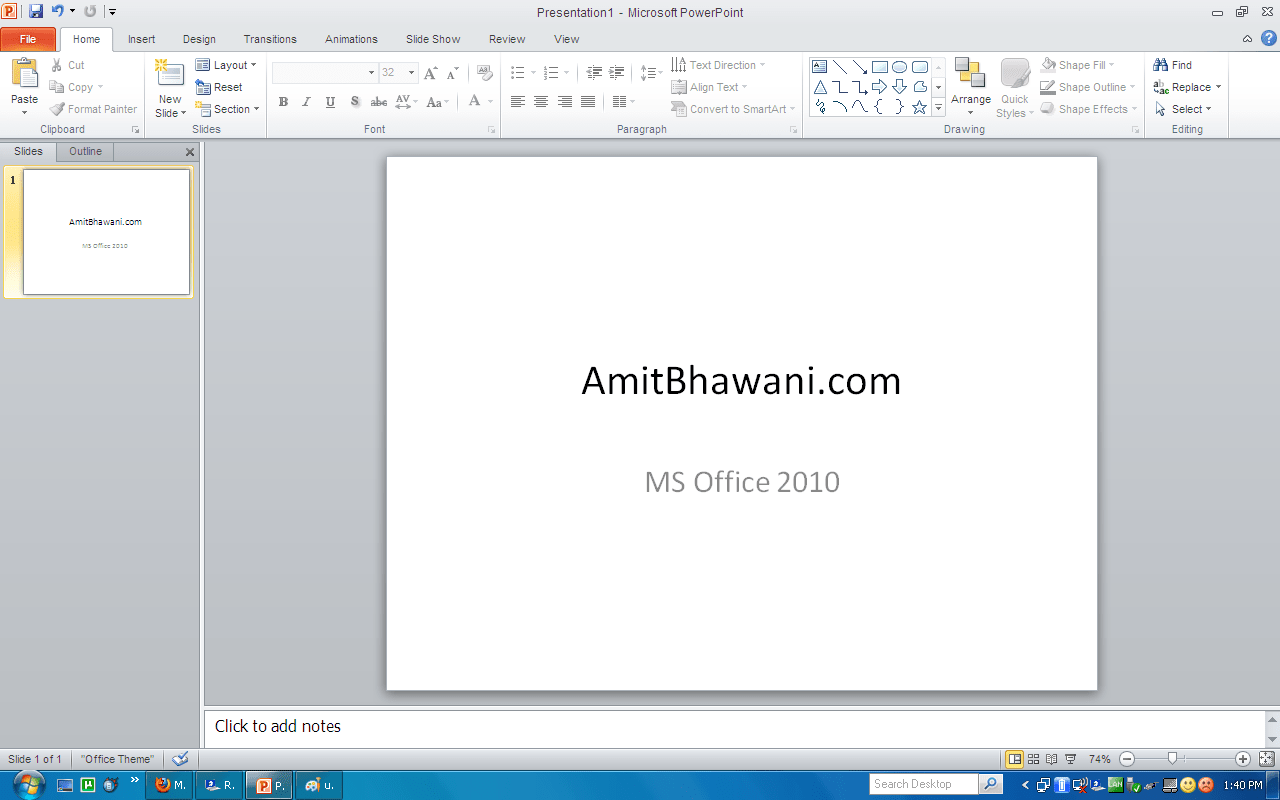
Task: Decrease list indent level
Action: pos(594,73)
